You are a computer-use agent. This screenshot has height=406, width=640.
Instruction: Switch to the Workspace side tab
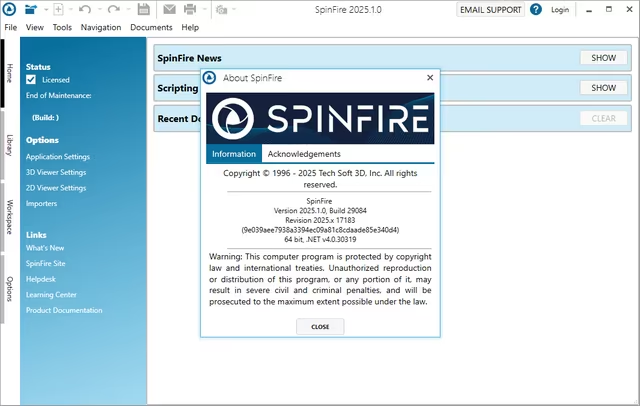[x=9, y=217]
